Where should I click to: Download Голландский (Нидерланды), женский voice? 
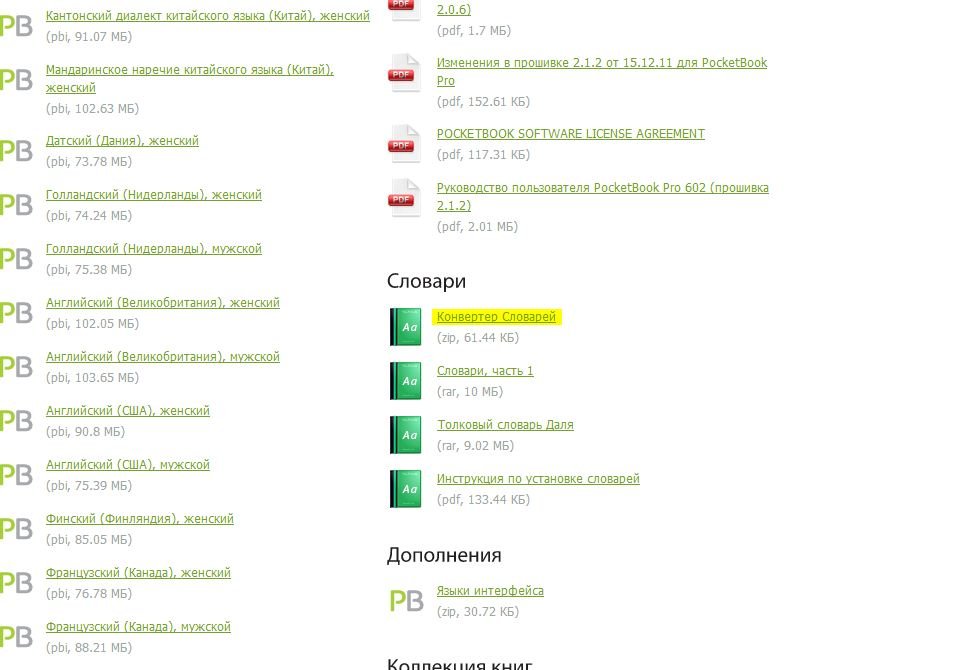click(154, 195)
